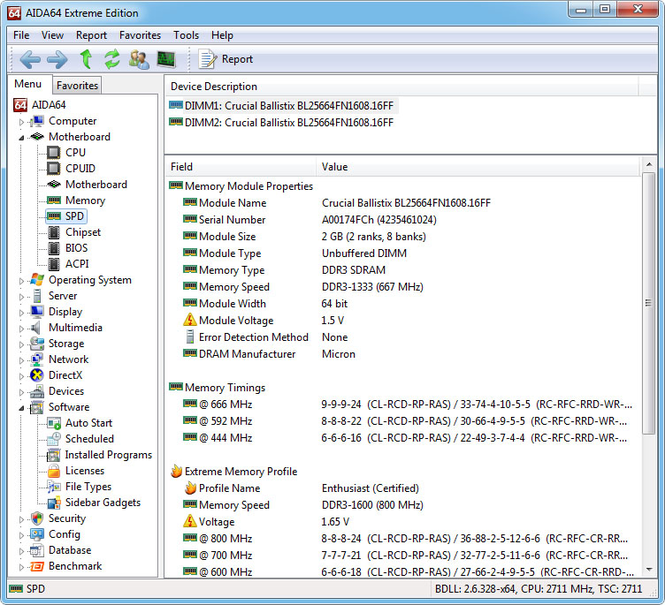Image resolution: width=665 pixels, height=605 pixels.
Task: Open the monitor diagnostics toolbar icon
Action: [x=166, y=59]
